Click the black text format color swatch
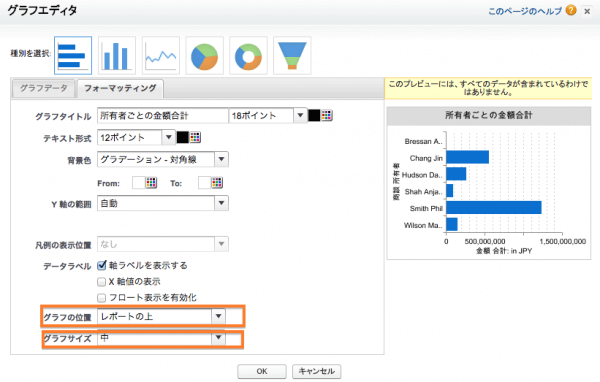Image resolution: width=600 pixels, height=382 pixels. point(183,137)
